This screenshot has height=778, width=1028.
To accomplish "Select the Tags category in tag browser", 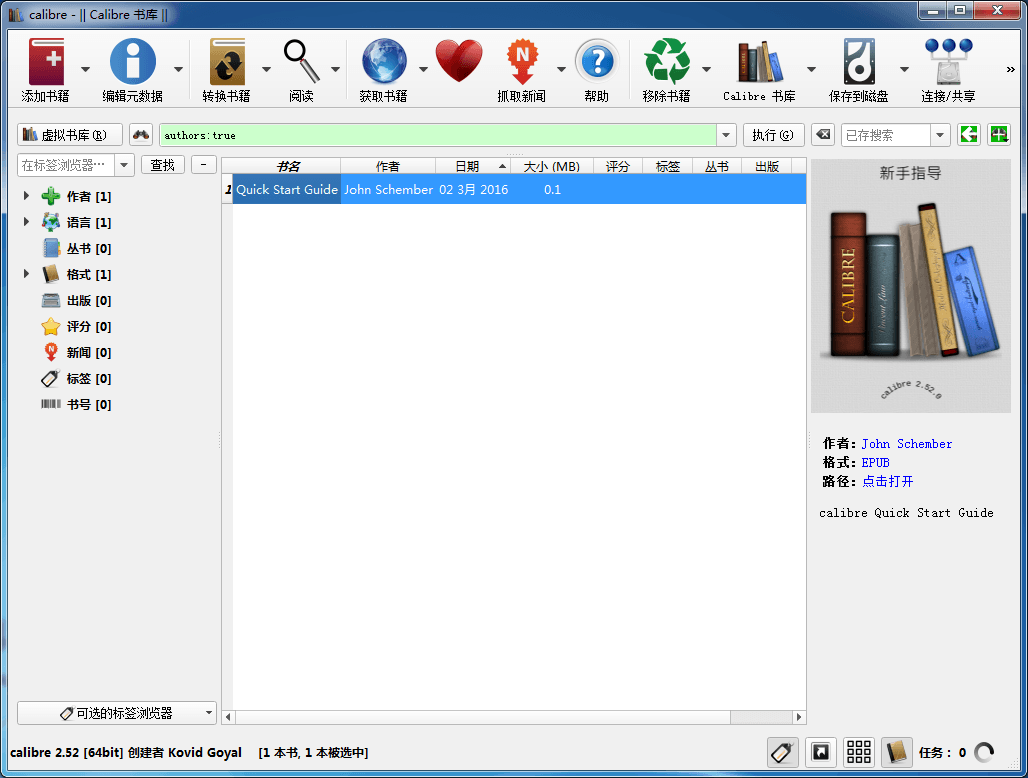I will 76,379.
